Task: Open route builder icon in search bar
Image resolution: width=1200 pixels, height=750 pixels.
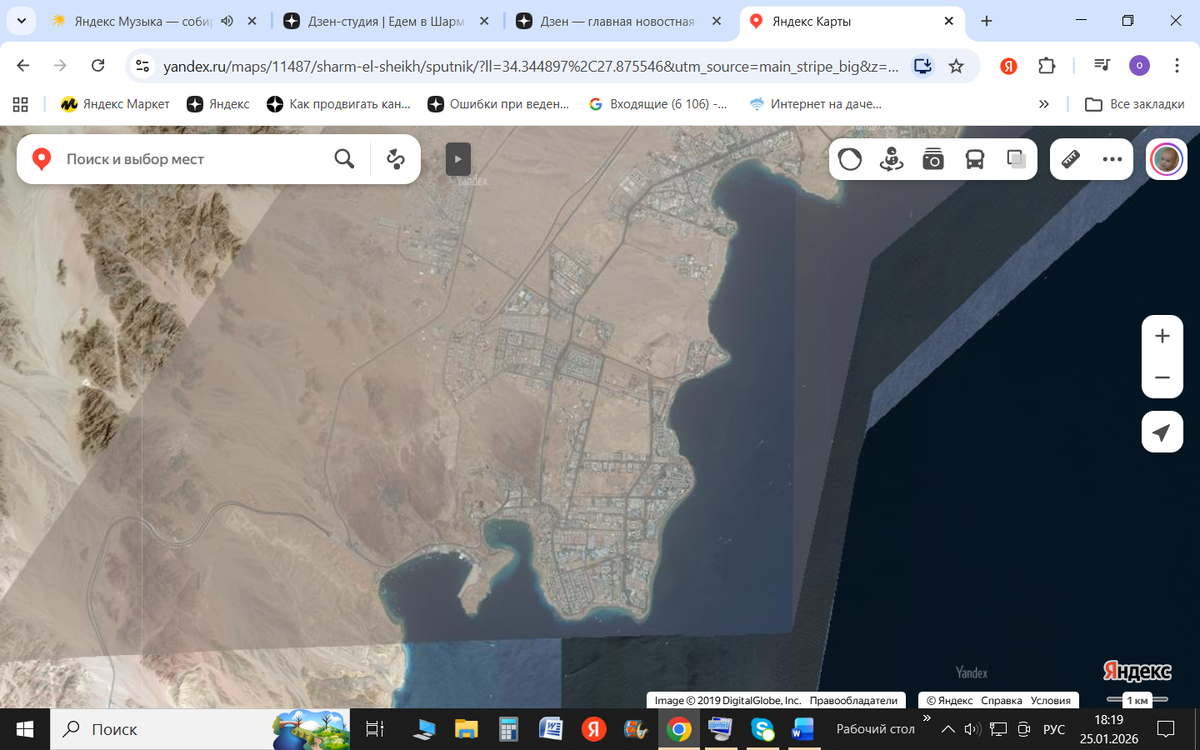Action: (396, 159)
